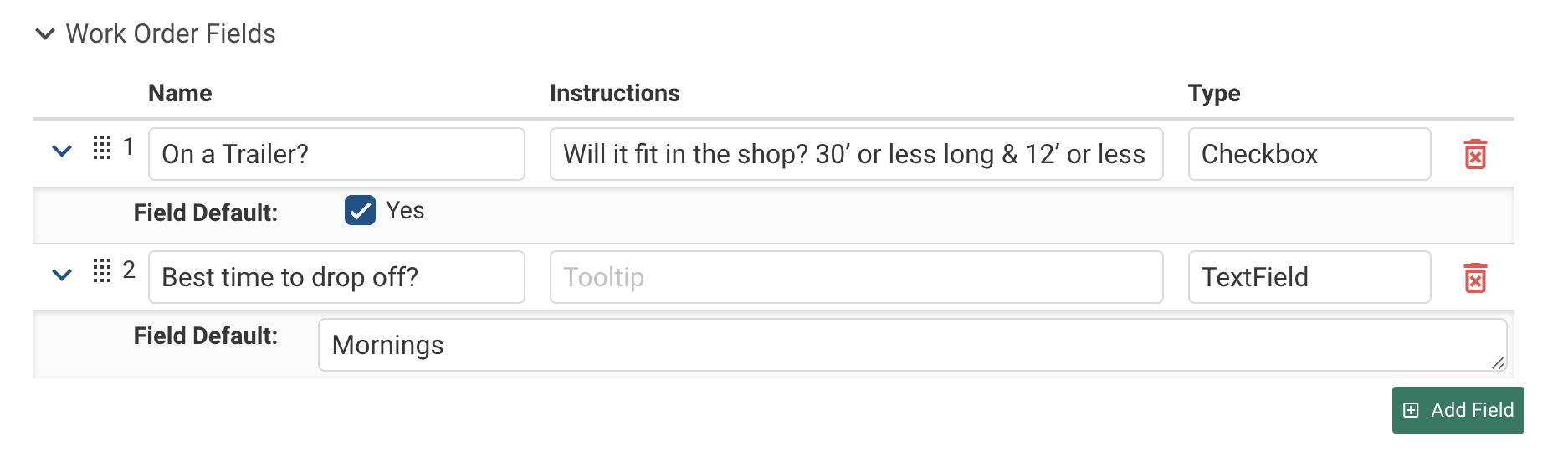Click the Instructions column header
This screenshot has height=457, width=1568.
[614, 93]
